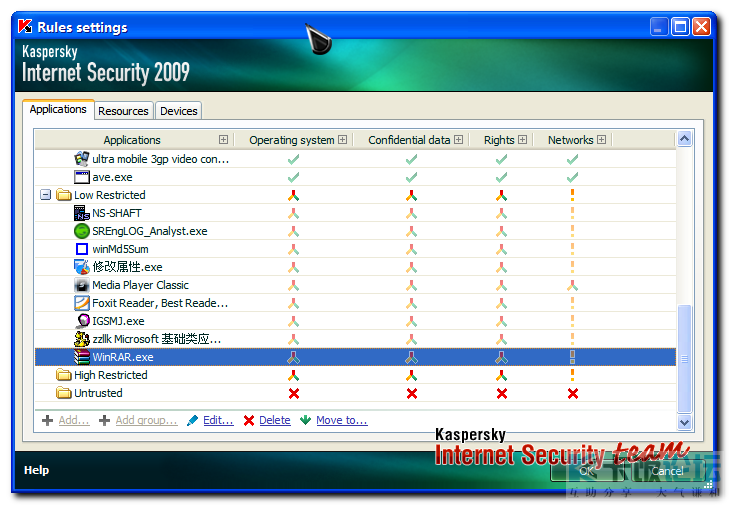Collapse the Low Restricted group
This screenshot has width=729, height=505.
point(45,195)
